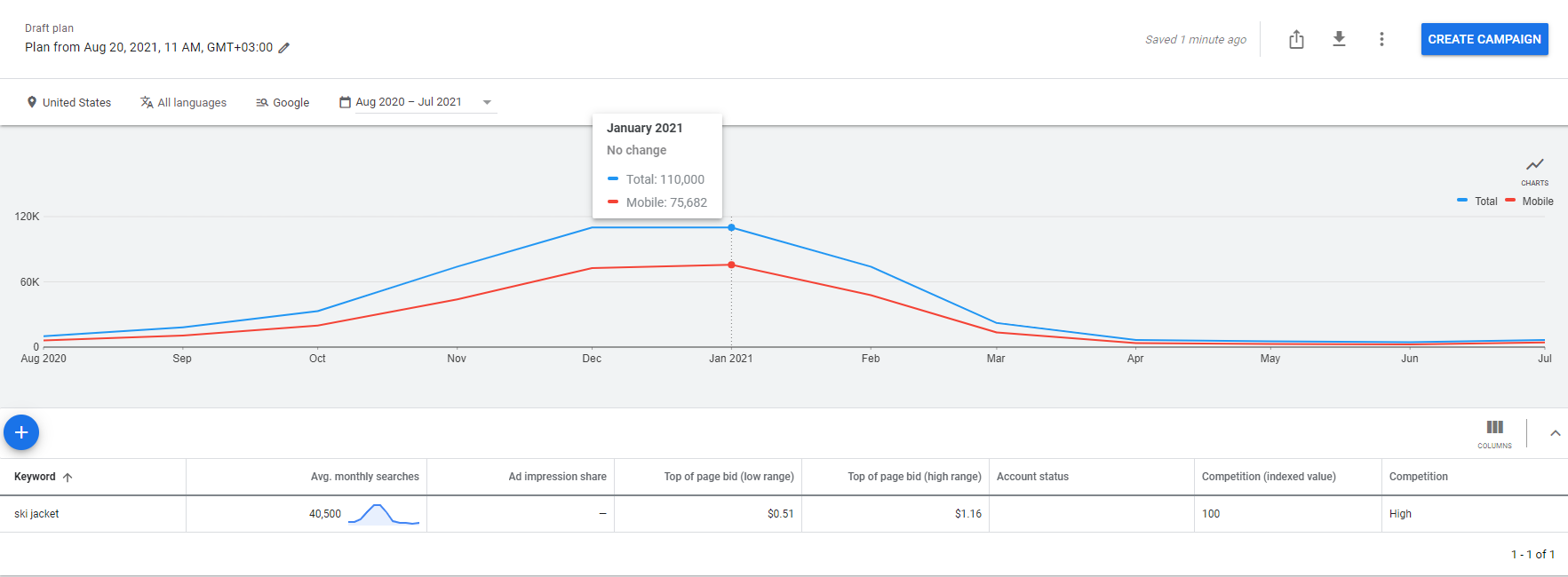Click the blue plus add keywords button

click(21, 432)
